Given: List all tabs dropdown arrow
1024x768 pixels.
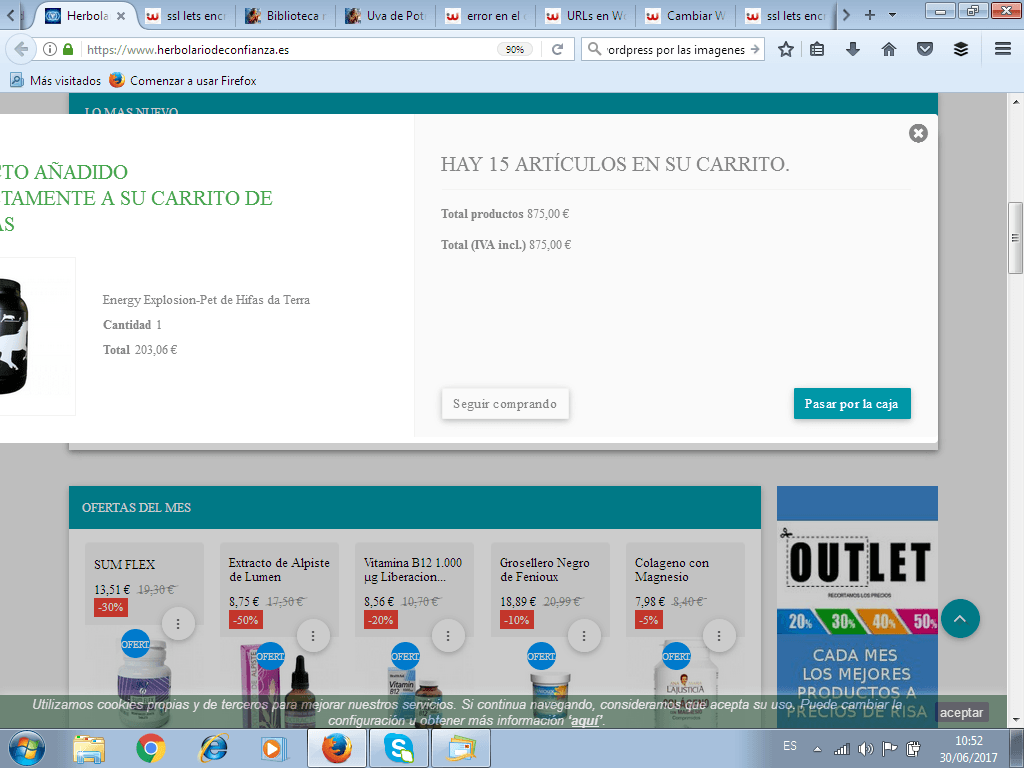Looking at the screenshot, I should 892,15.
